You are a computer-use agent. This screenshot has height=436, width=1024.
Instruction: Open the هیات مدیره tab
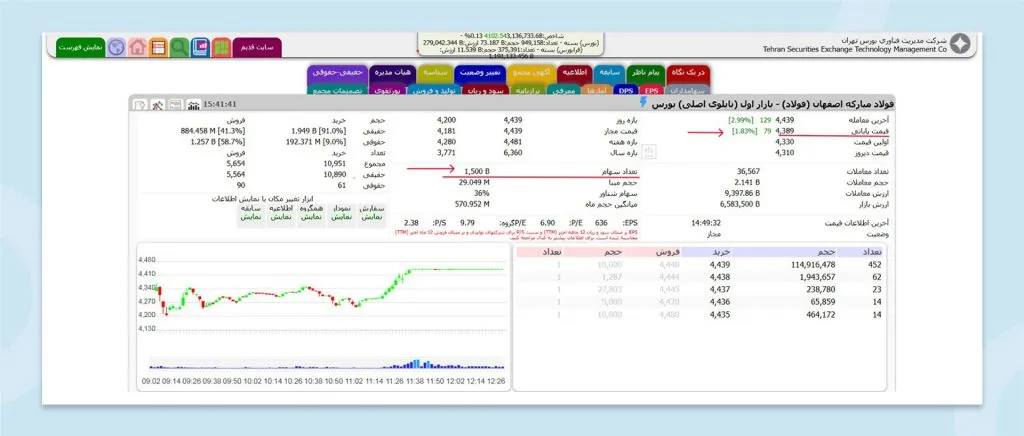coord(392,72)
